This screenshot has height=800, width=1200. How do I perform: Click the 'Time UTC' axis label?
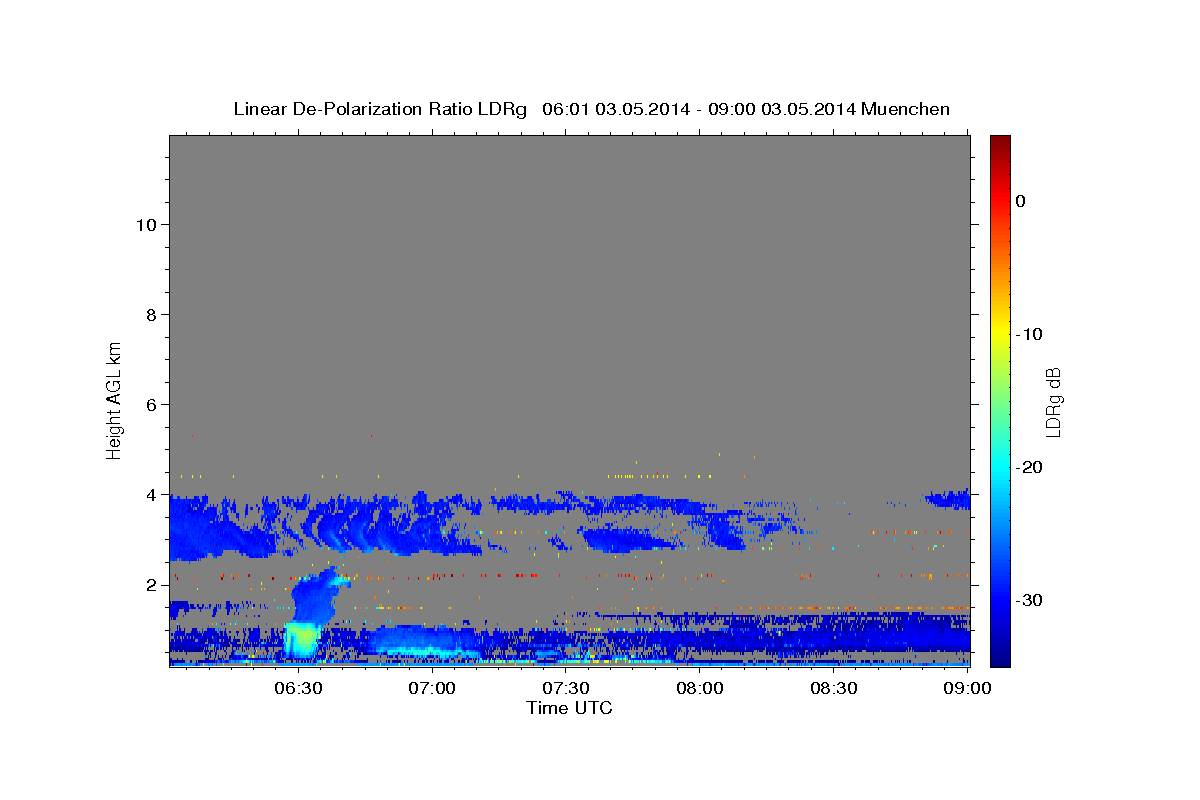click(569, 708)
